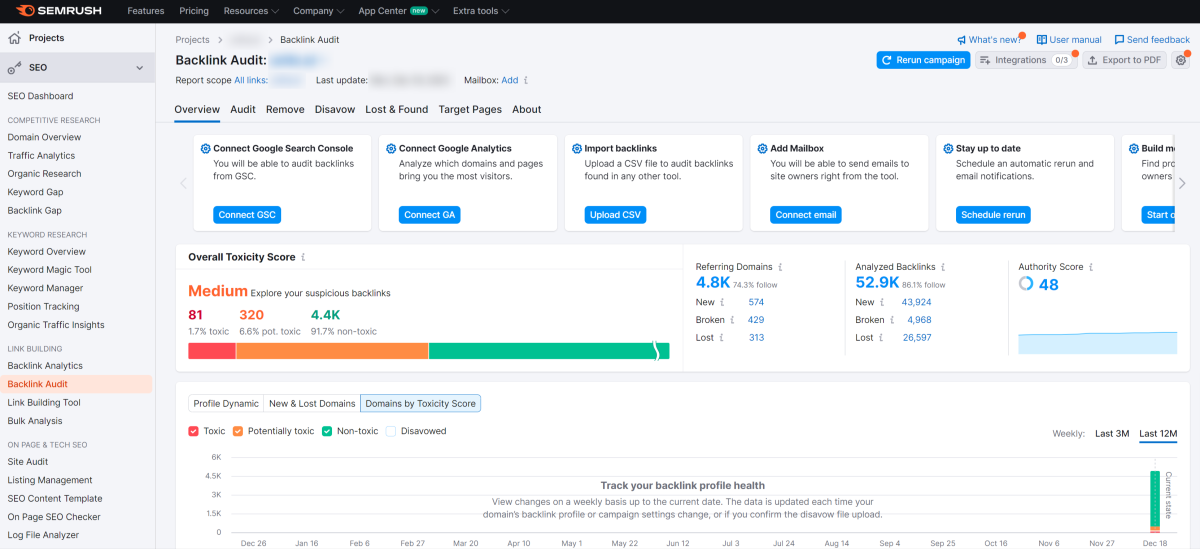Viewport: 1200px width, 549px height.
Task: Open the settings gear icon
Action: pos(1181,60)
